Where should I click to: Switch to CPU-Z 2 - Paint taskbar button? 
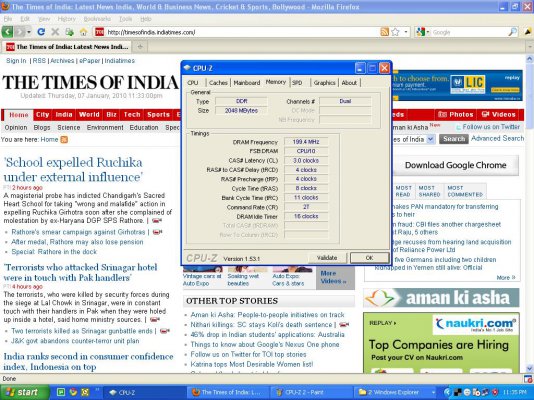[x=312, y=393]
